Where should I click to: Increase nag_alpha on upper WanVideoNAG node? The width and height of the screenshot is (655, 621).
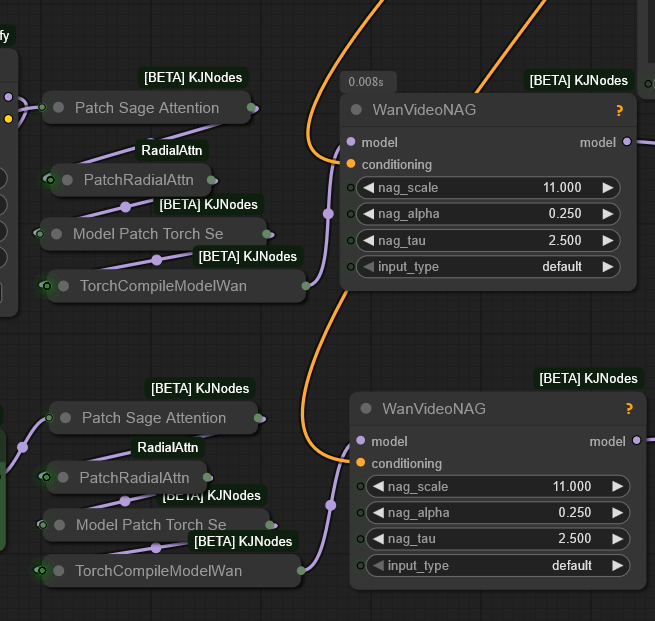608,214
